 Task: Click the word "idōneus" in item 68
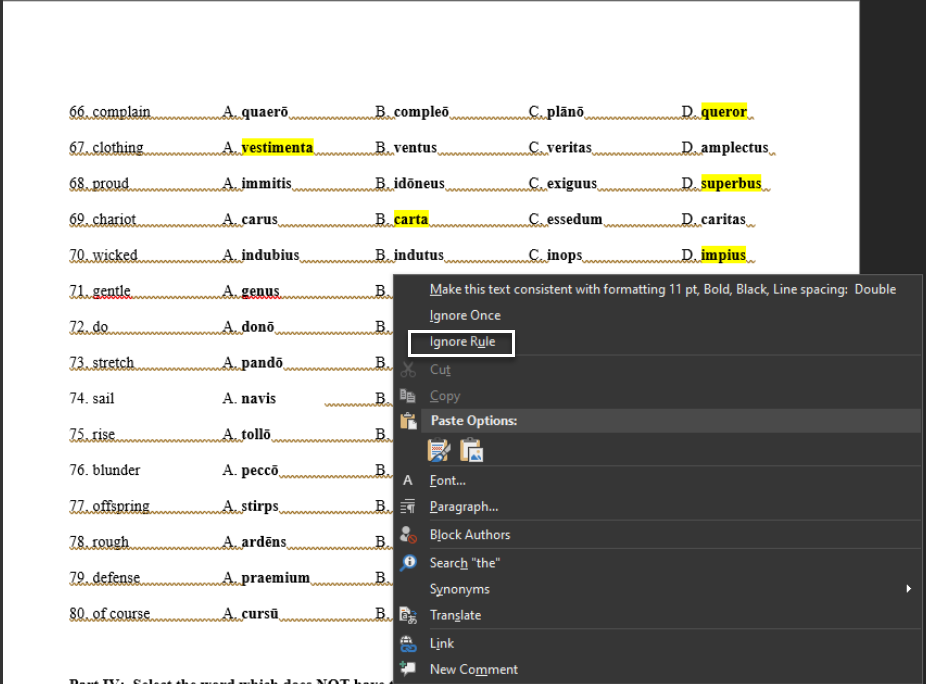(x=419, y=183)
